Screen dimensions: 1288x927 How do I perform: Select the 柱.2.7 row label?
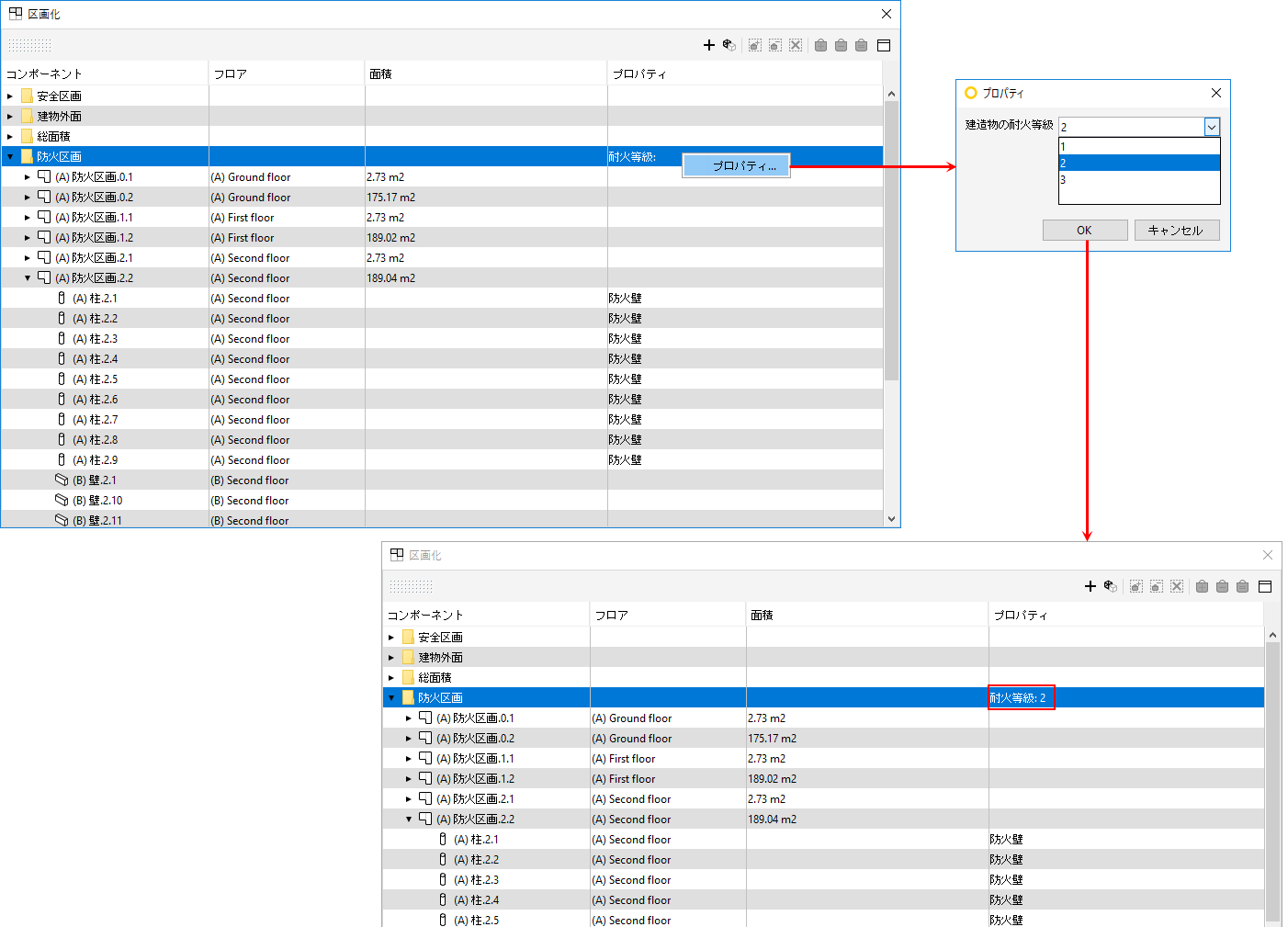pos(95,419)
